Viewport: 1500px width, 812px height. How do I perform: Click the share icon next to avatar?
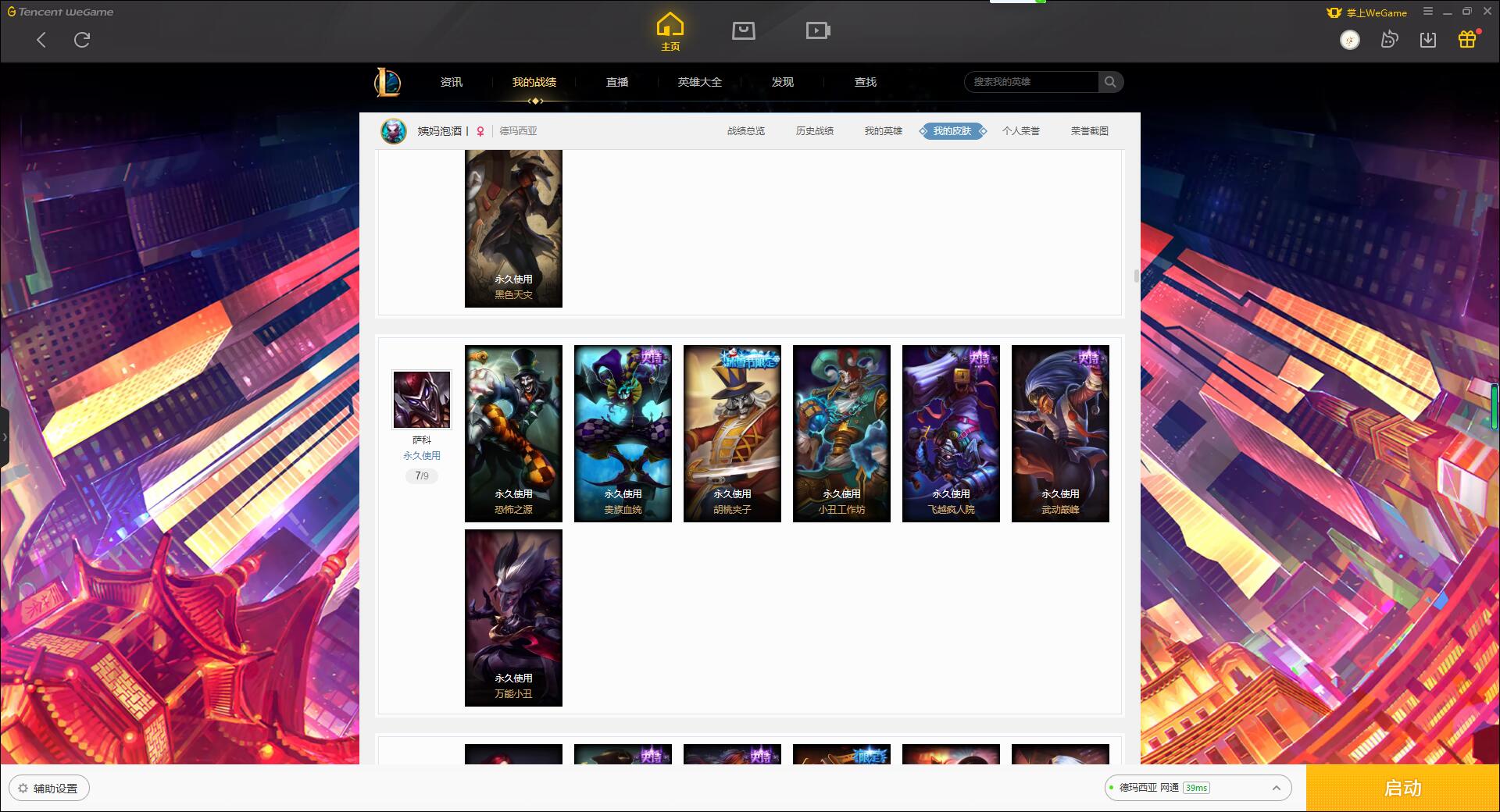pyautogui.click(x=1389, y=40)
